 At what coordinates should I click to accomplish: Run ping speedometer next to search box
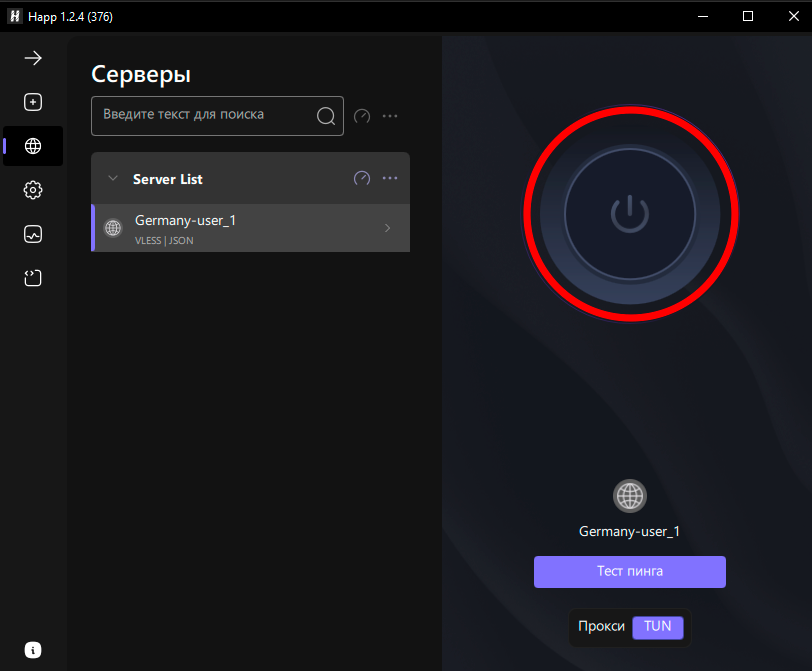[x=362, y=116]
